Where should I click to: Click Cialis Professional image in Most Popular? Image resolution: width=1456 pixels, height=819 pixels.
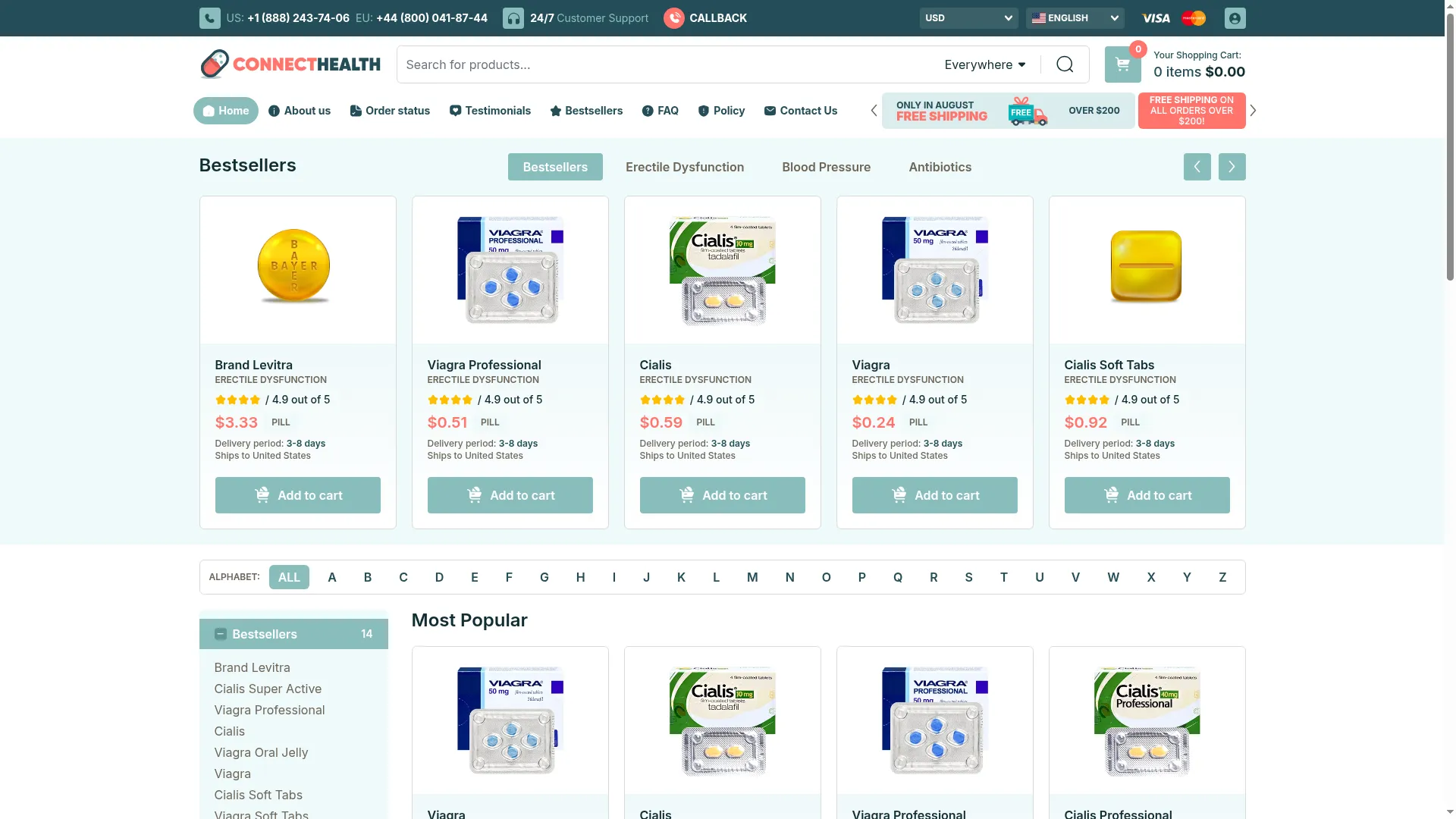(1147, 720)
